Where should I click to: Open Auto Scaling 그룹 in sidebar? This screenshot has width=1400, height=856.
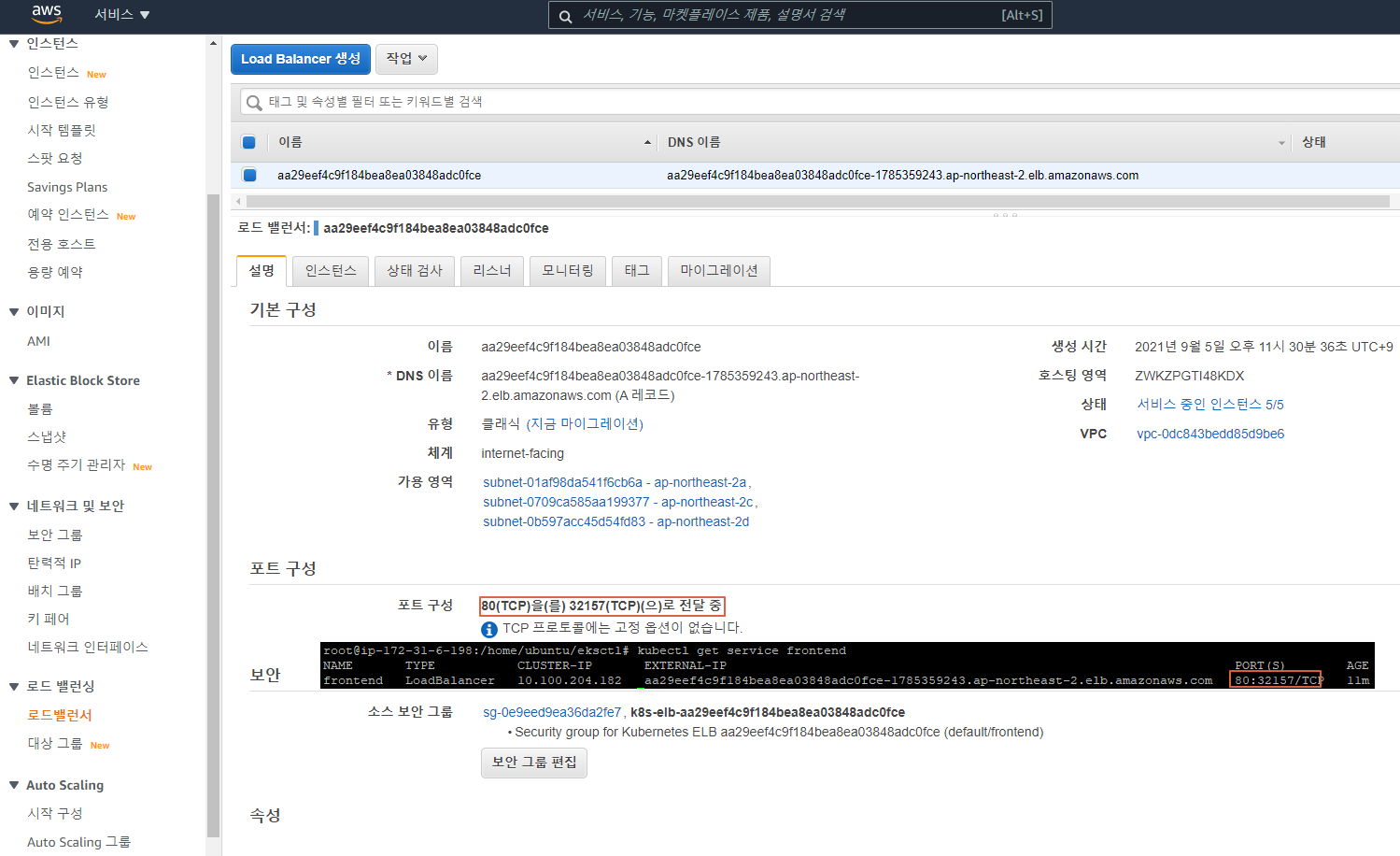tap(79, 843)
